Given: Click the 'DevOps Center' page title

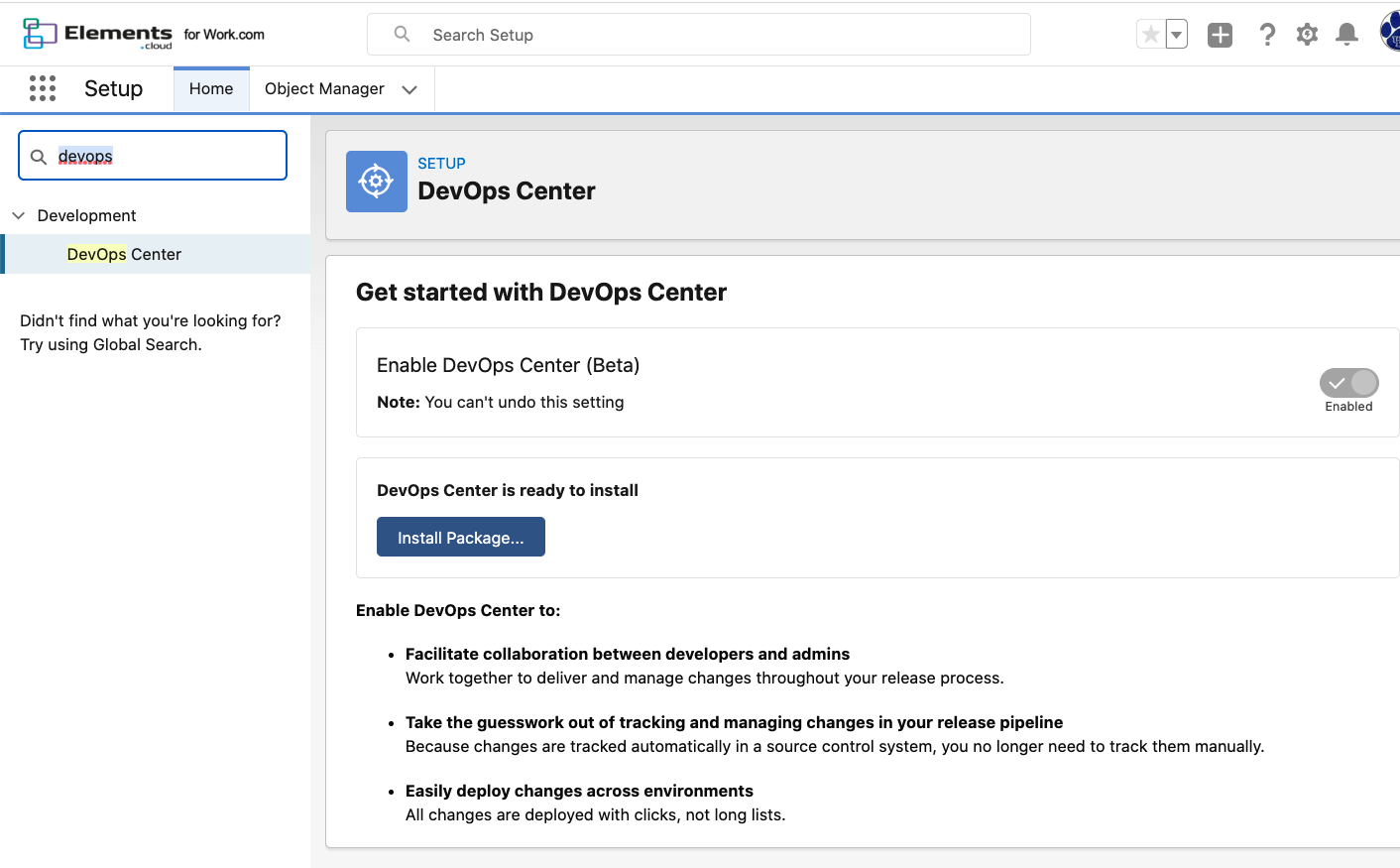Looking at the screenshot, I should click(x=507, y=190).
